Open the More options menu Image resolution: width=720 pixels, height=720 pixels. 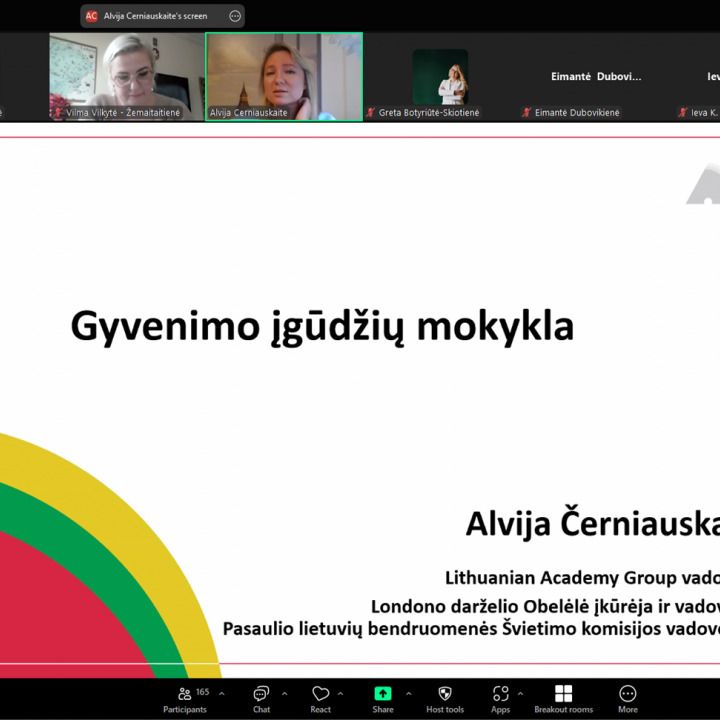pyautogui.click(x=627, y=699)
